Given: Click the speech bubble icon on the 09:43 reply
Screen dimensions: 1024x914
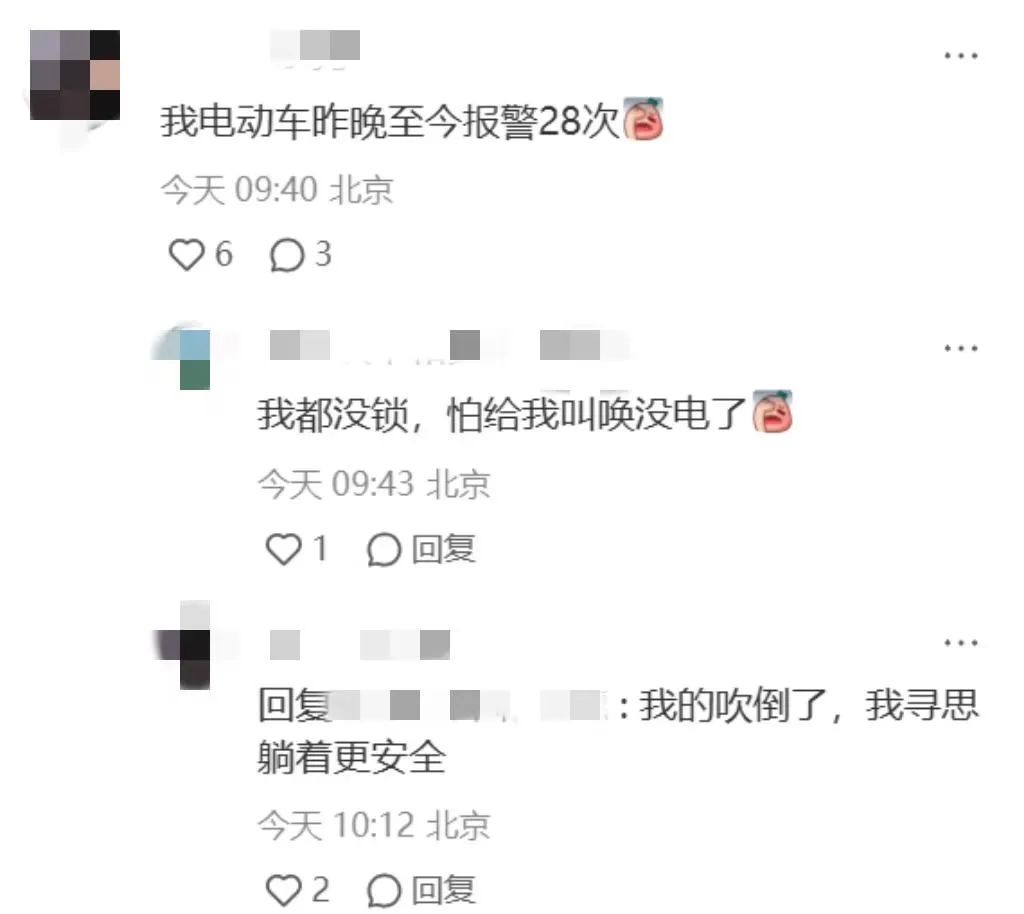Looking at the screenshot, I should pyautogui.click(x=383, y=549).
